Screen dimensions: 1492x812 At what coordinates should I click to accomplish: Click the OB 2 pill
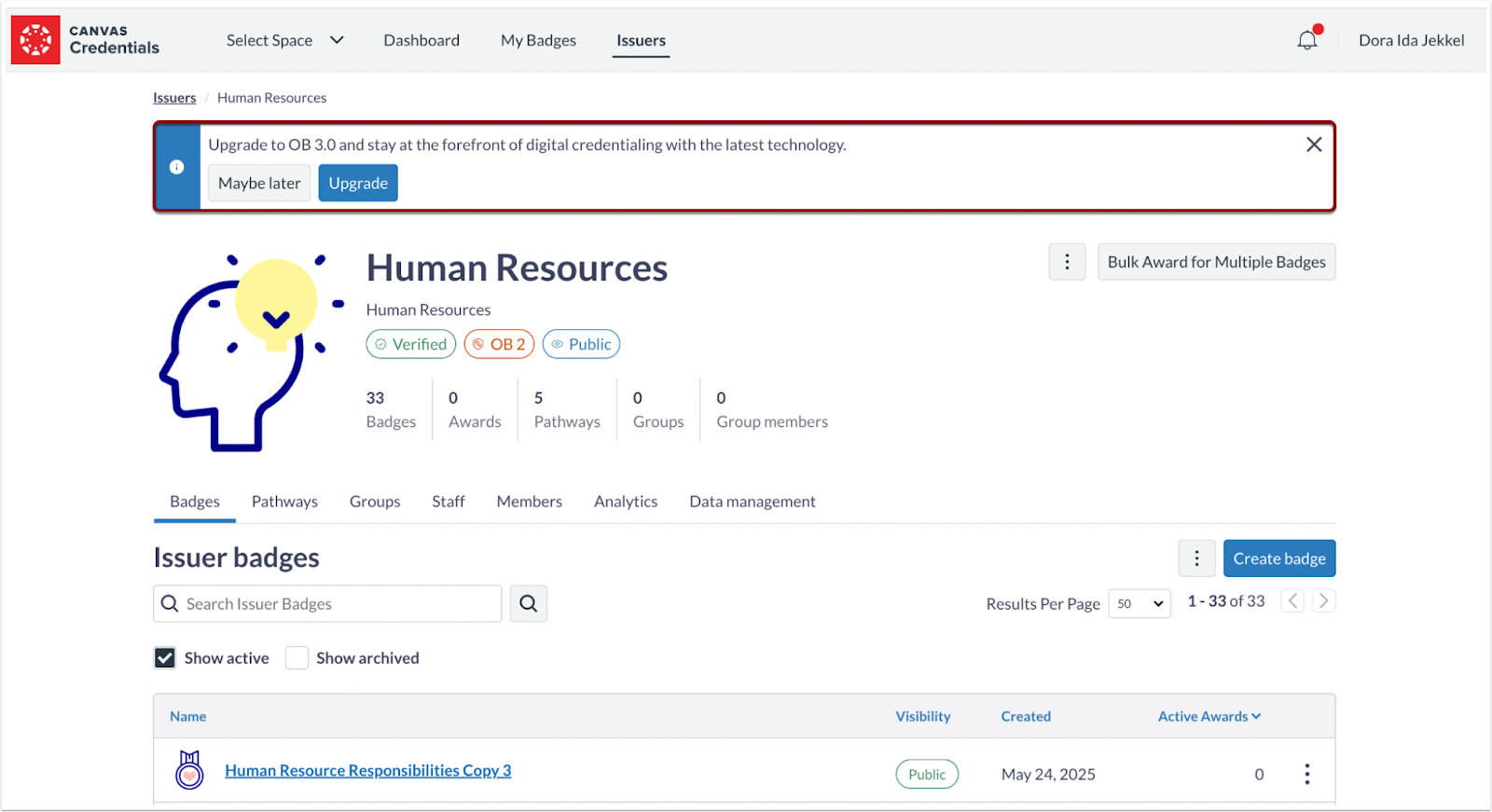(499, 344)
